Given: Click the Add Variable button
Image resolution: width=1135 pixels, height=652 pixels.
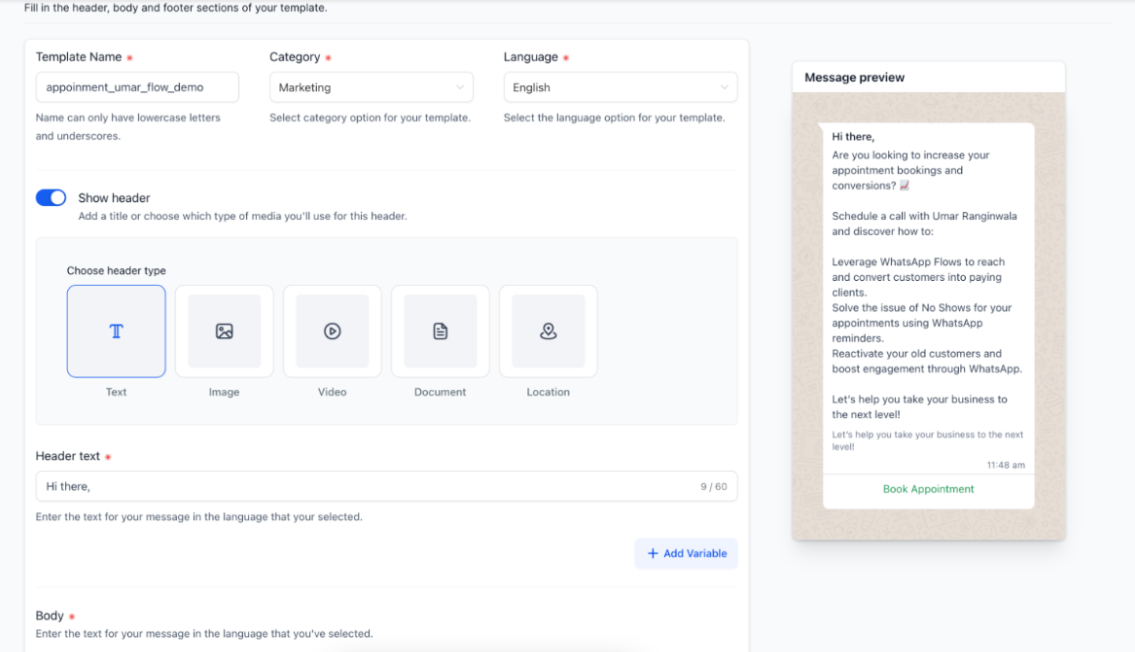Looking at the screenshot, I should [686, 553].
